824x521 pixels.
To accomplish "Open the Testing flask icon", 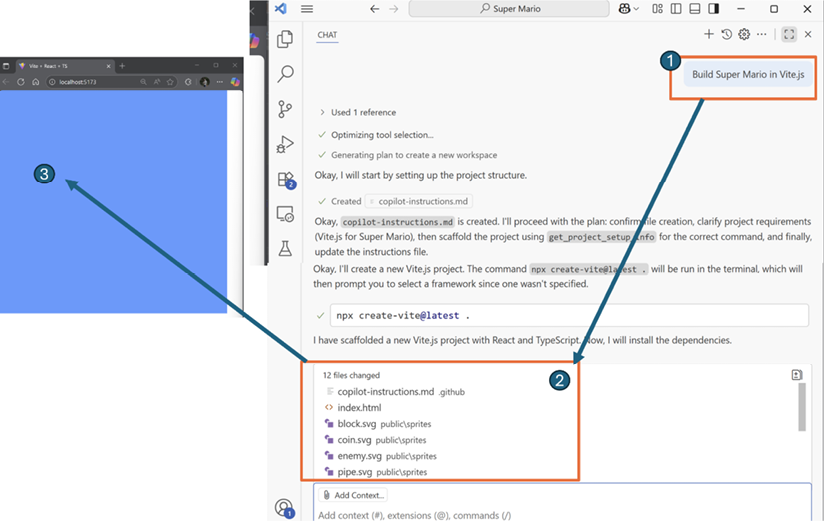I will pos(285,248).
